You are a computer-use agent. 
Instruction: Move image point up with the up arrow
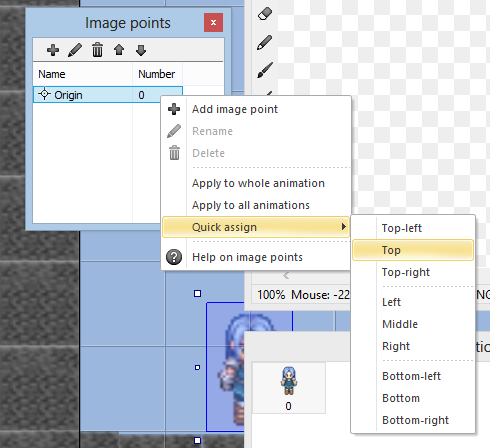(x=119, y=50)
